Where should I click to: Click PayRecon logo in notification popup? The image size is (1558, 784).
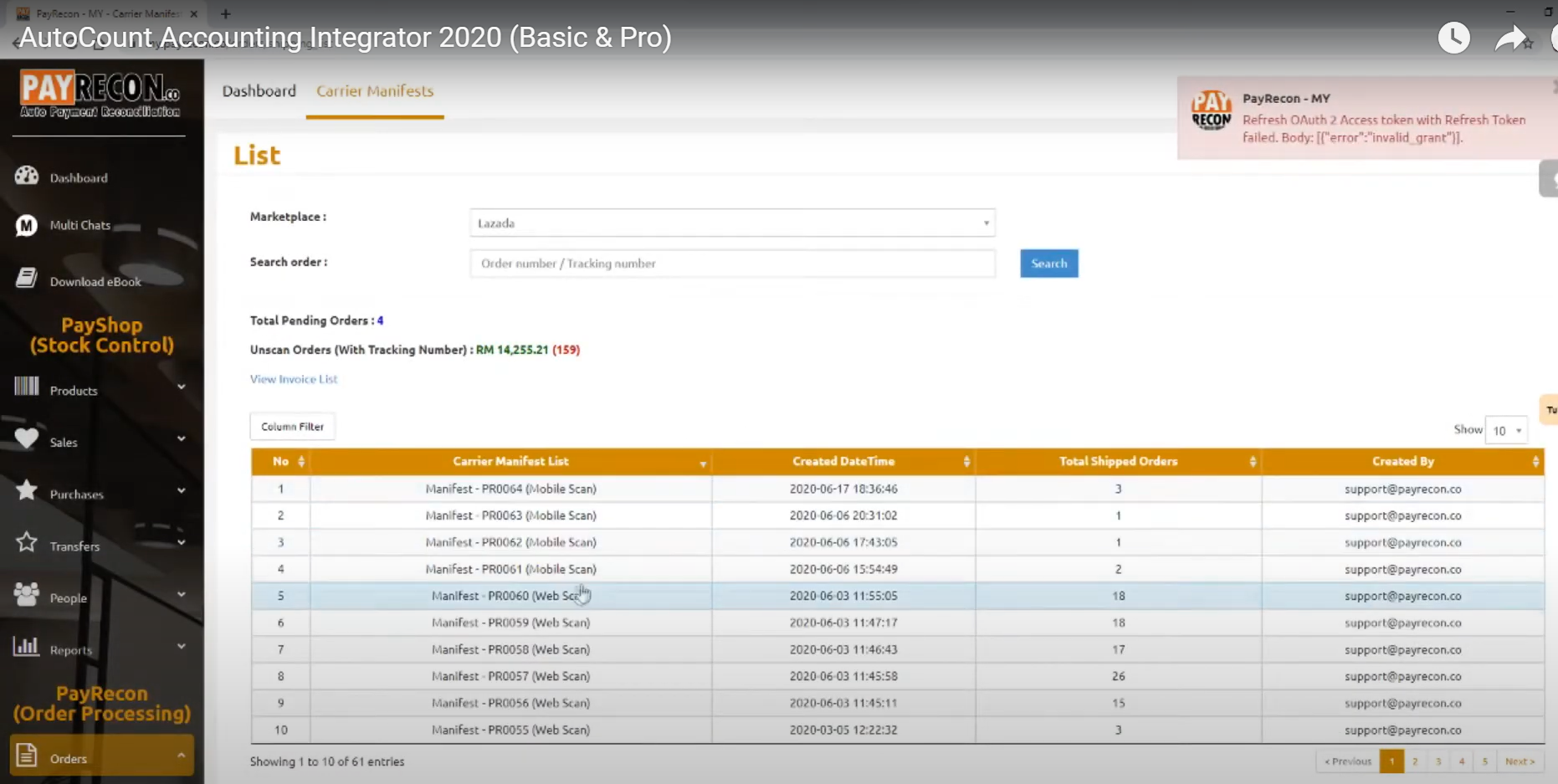point(1212,110)
